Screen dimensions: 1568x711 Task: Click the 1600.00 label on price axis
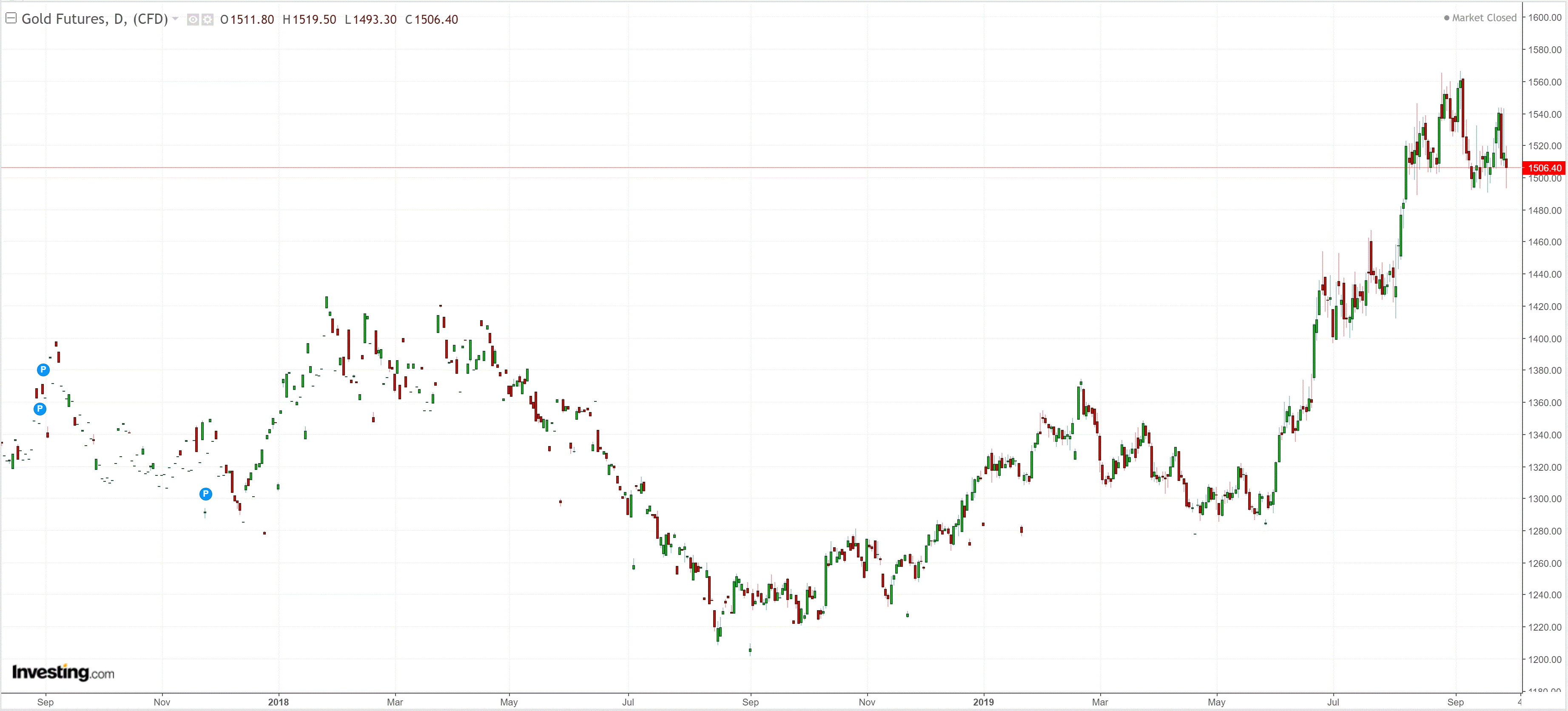[1544, 17]
